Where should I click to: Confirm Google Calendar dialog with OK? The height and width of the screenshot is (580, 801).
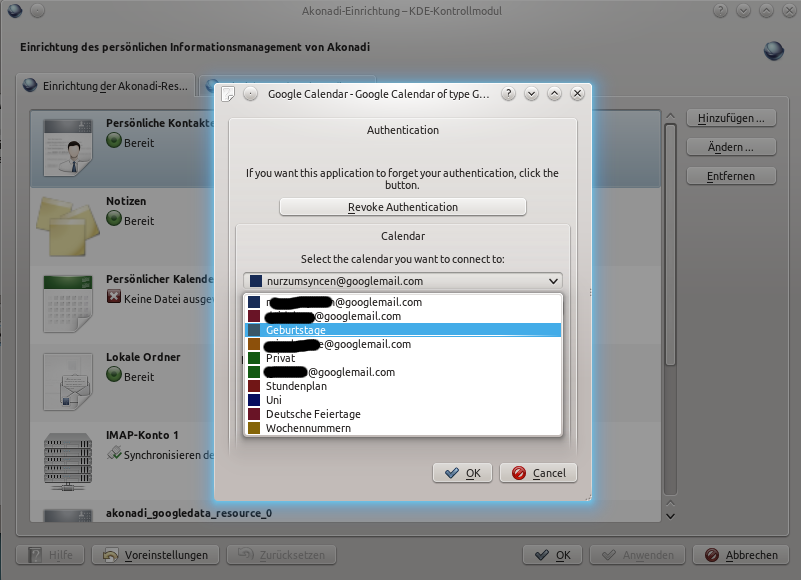[x=462, y=473]
